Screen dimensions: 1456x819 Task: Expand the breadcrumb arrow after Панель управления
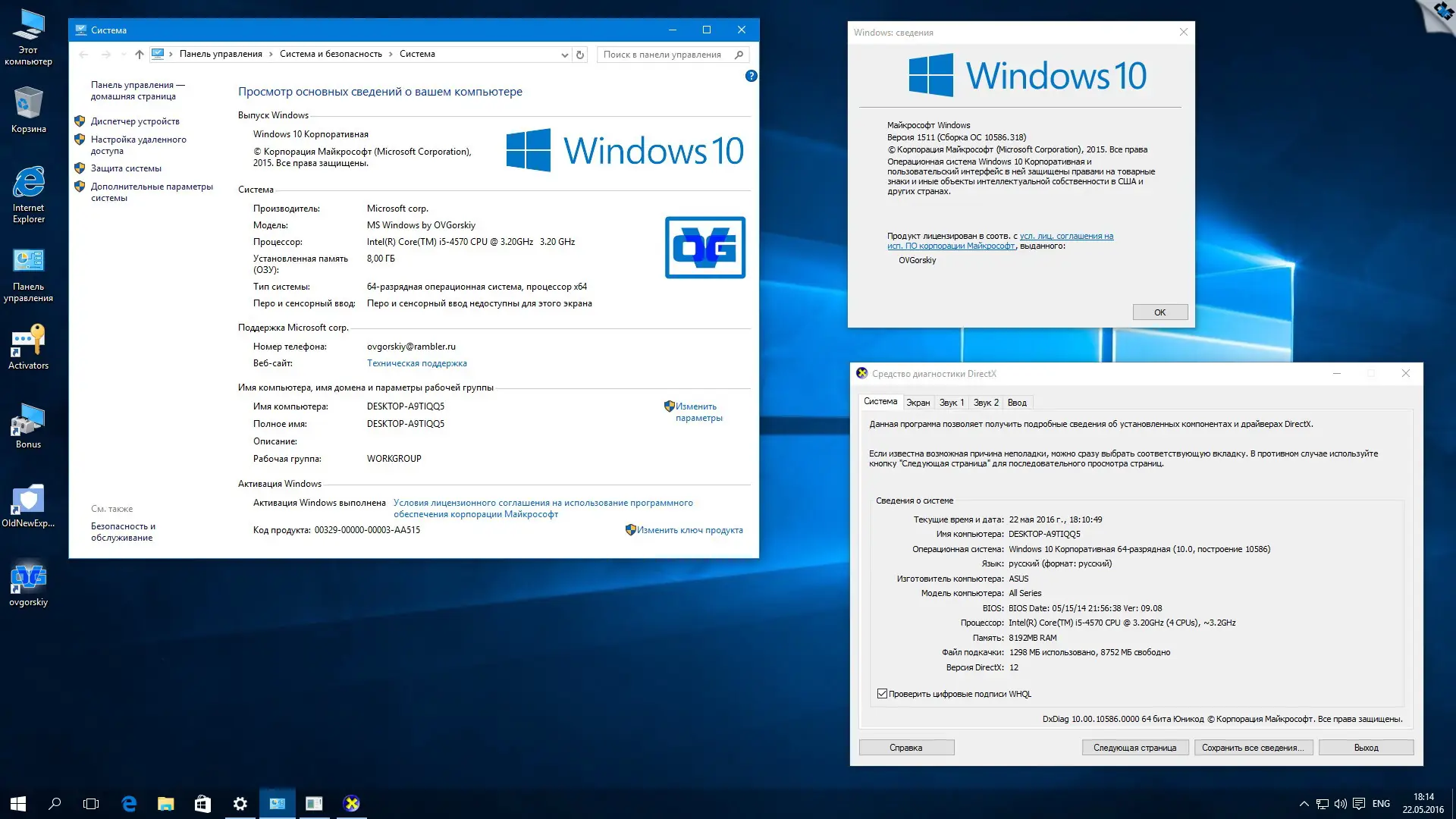(271, 55)
